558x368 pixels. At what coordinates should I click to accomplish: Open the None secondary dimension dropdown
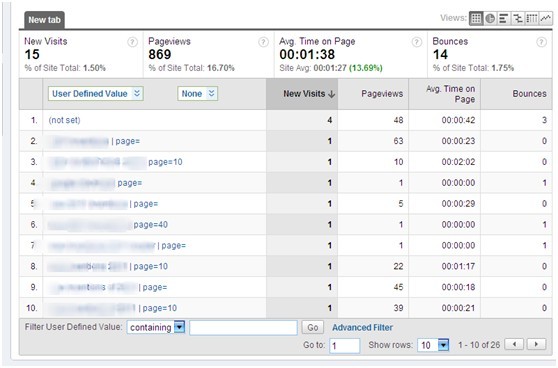tap(198, 94)
